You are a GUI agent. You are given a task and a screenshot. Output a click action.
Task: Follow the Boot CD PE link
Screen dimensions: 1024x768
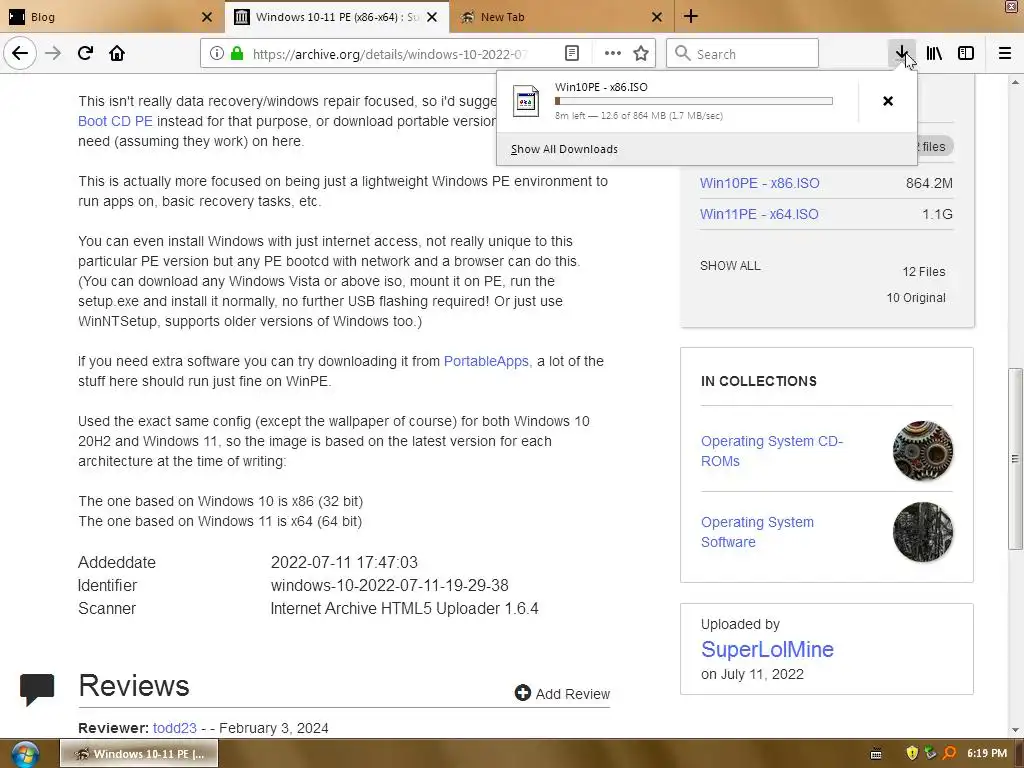click(x=115, y=121)
